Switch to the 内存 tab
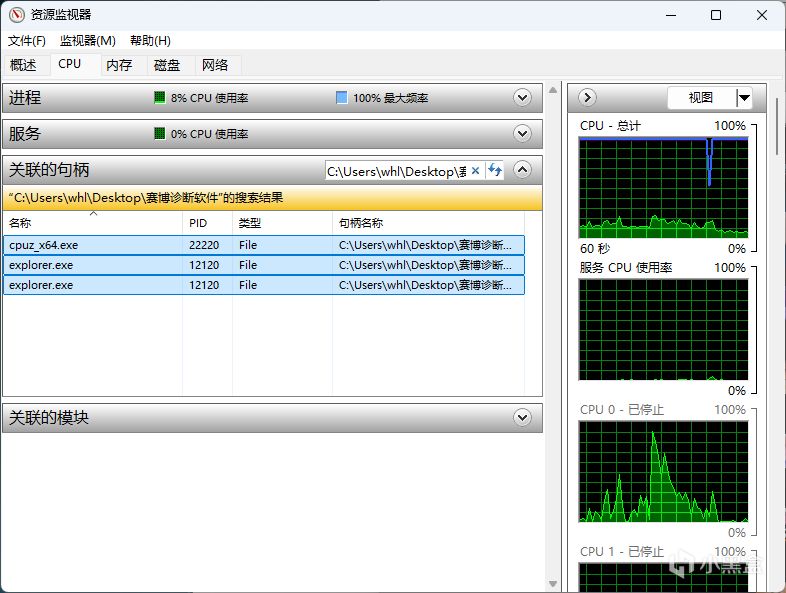The height and width of the screenshot is (593, 786). (119, 65)
